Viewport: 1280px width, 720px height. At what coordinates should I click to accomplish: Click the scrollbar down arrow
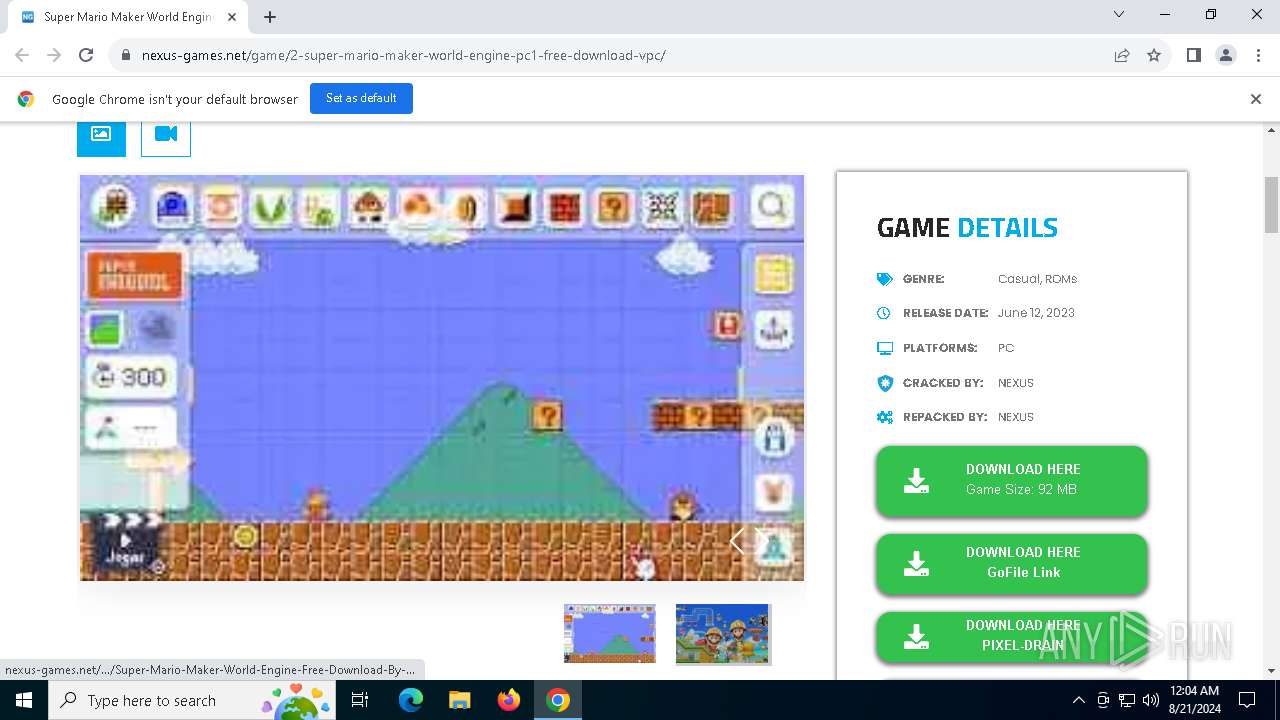1271,671
